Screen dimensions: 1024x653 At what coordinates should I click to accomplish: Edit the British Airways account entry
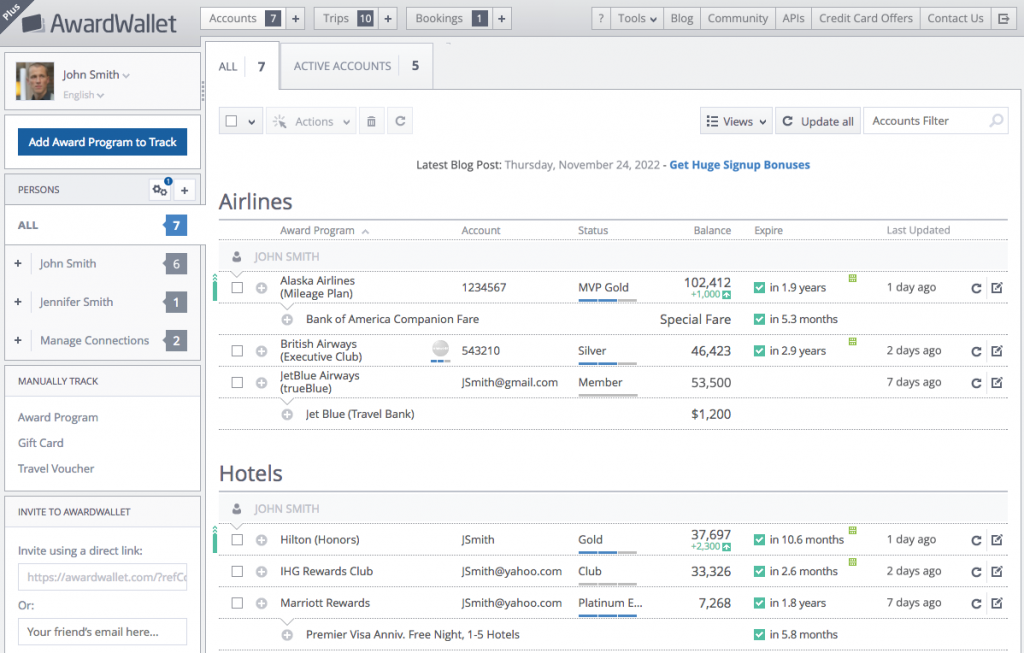(x=996, y=351)
